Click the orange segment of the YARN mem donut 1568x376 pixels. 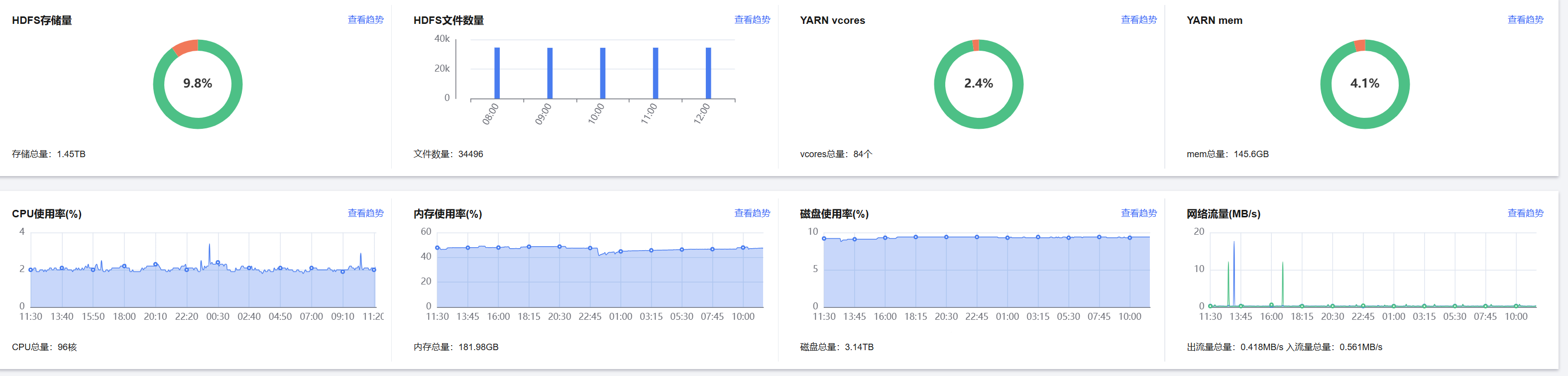1360,46
